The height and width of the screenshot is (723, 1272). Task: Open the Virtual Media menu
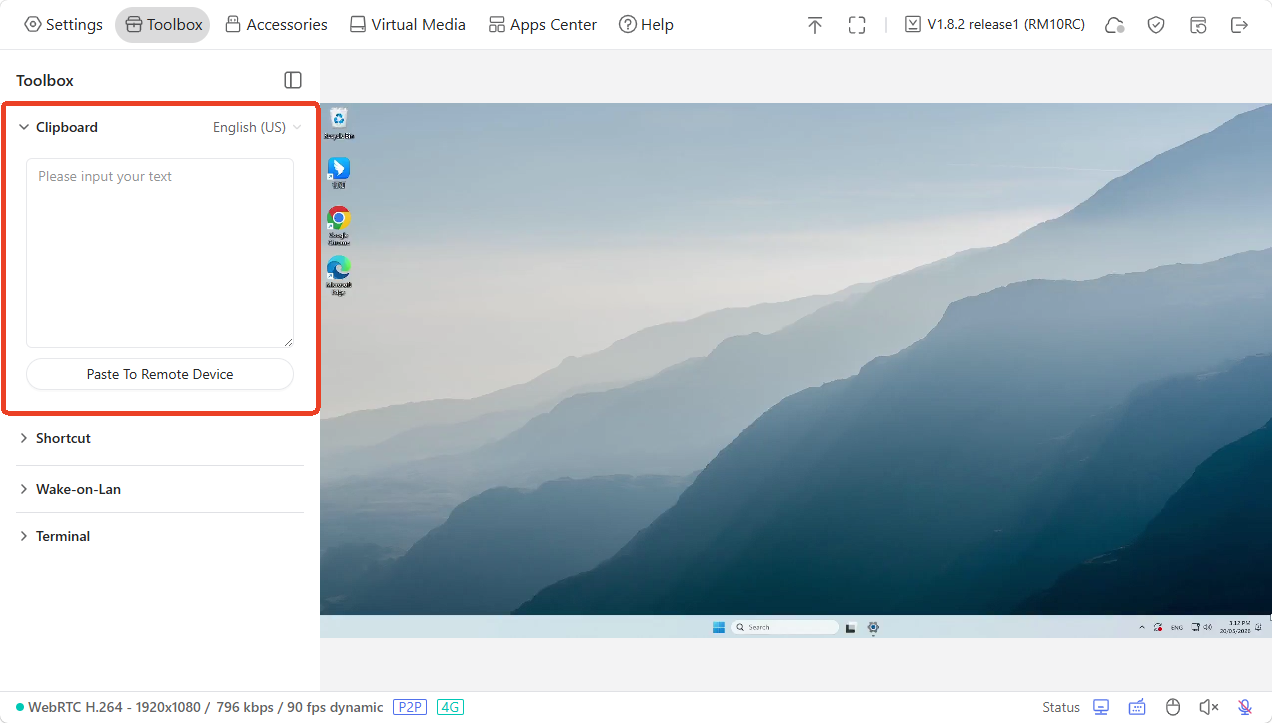click(407, 25)
